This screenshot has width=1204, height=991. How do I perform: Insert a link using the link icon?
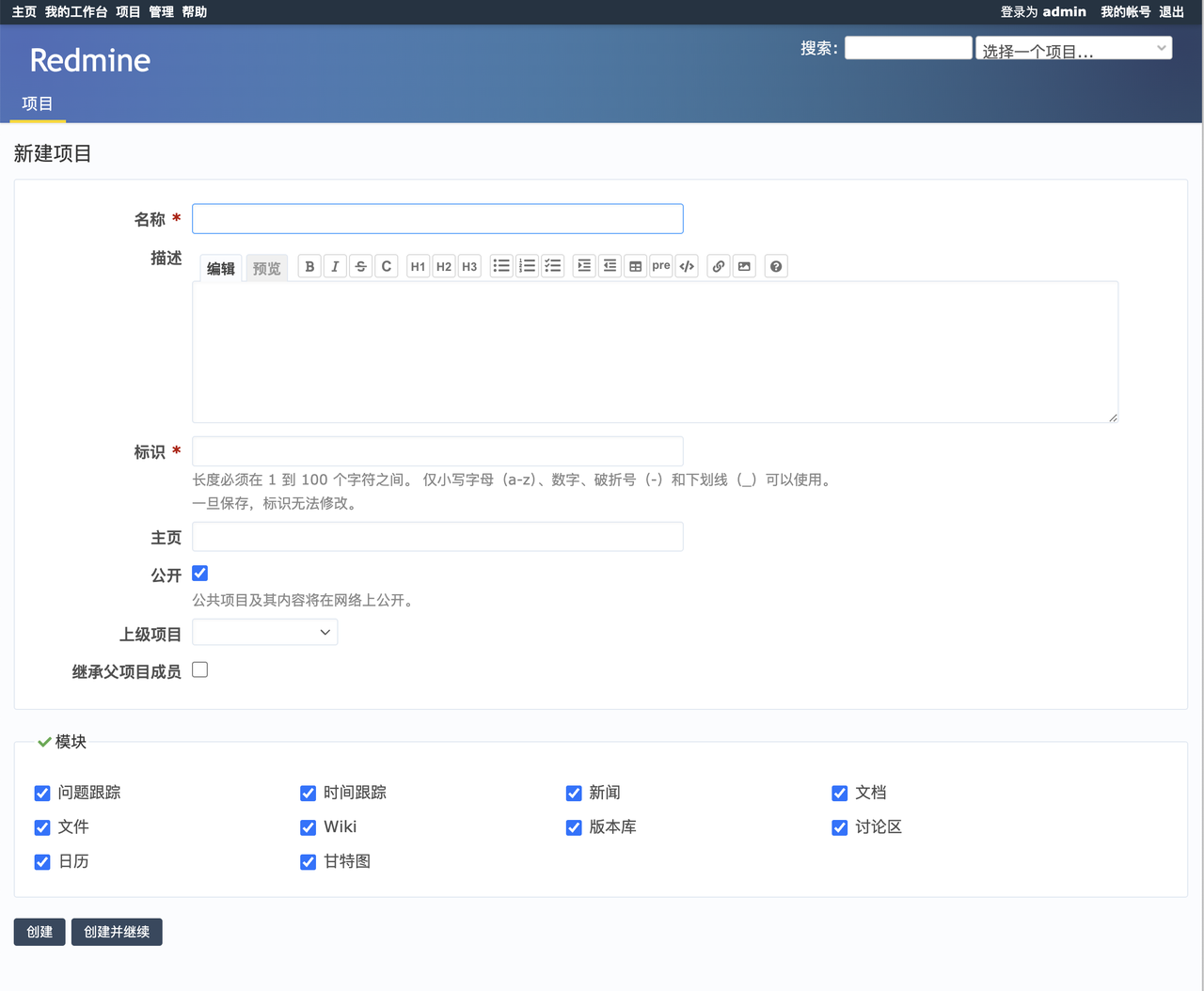pyautogui.click(x=718, y=266)
